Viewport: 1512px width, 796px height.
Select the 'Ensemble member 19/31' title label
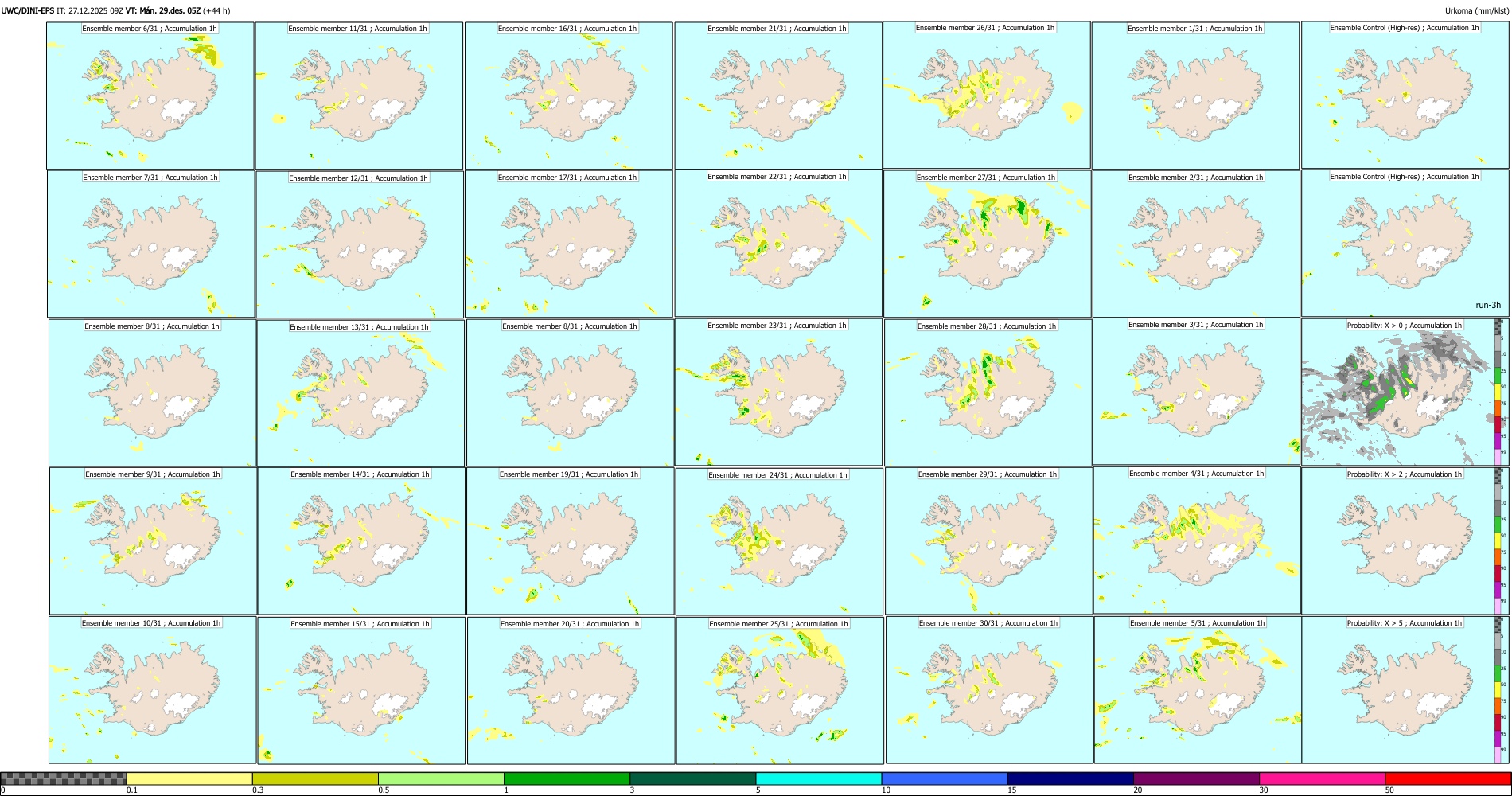coord(569,474)
